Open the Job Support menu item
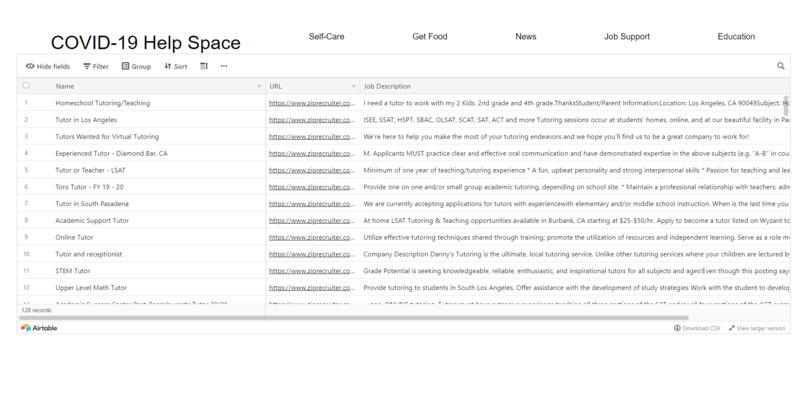The width and height of the screenshot is (806, 402). tap(627, 36)
